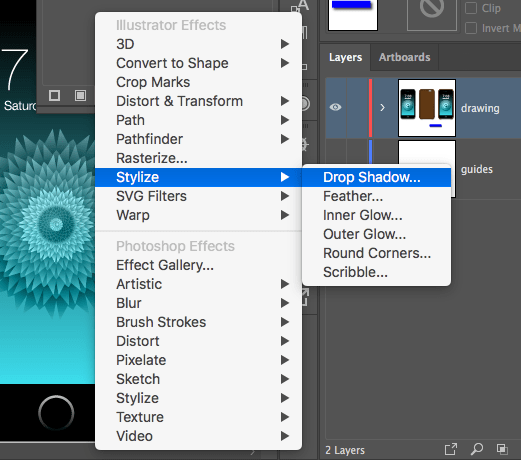Image resolution: width=521 pixels, height=460 pixels.
Task: Click Make/Release Clipping Mask icon
Action: [x=502, y=449]
